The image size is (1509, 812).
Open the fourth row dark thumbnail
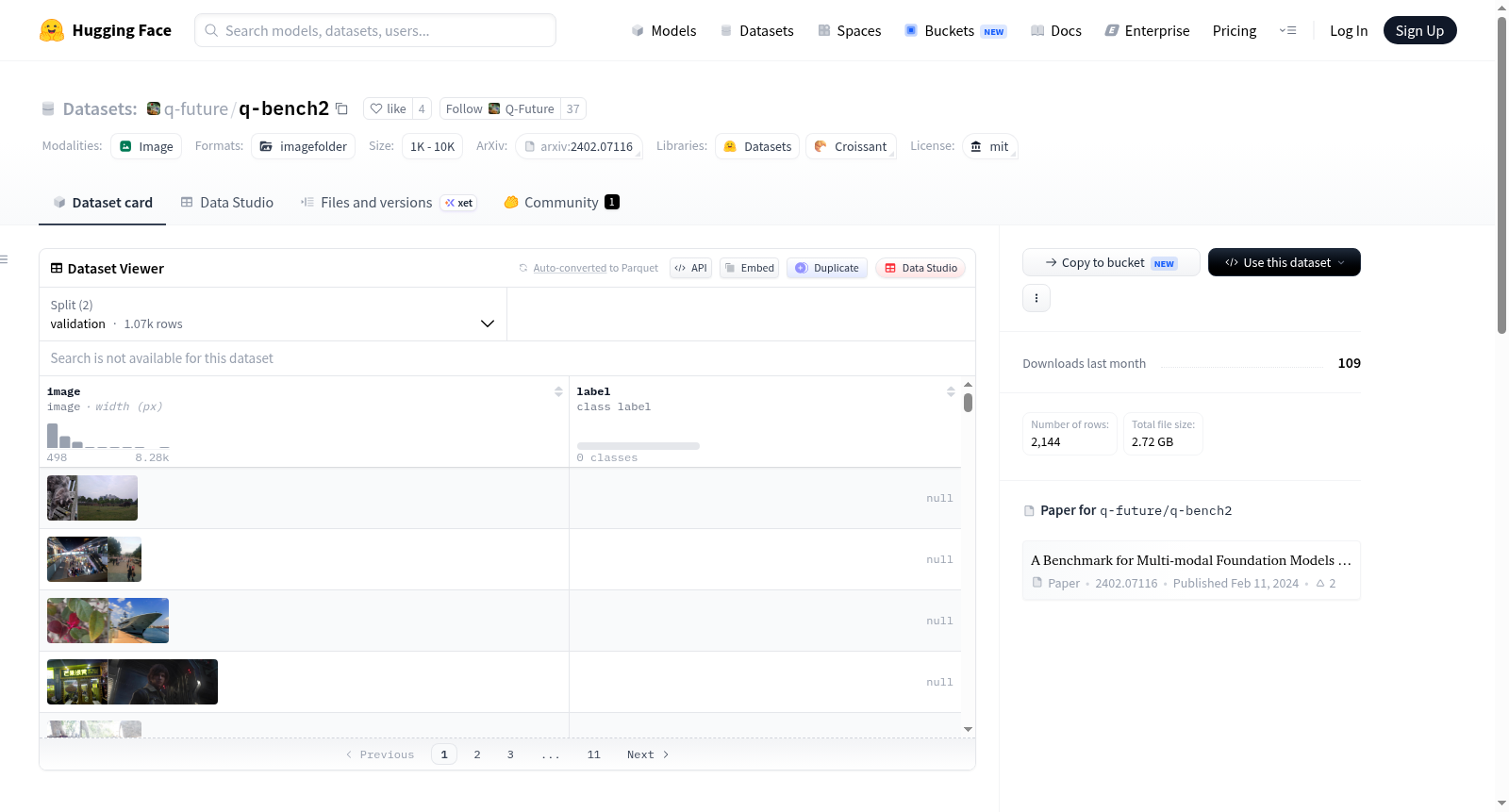click(x=132, y=682)
